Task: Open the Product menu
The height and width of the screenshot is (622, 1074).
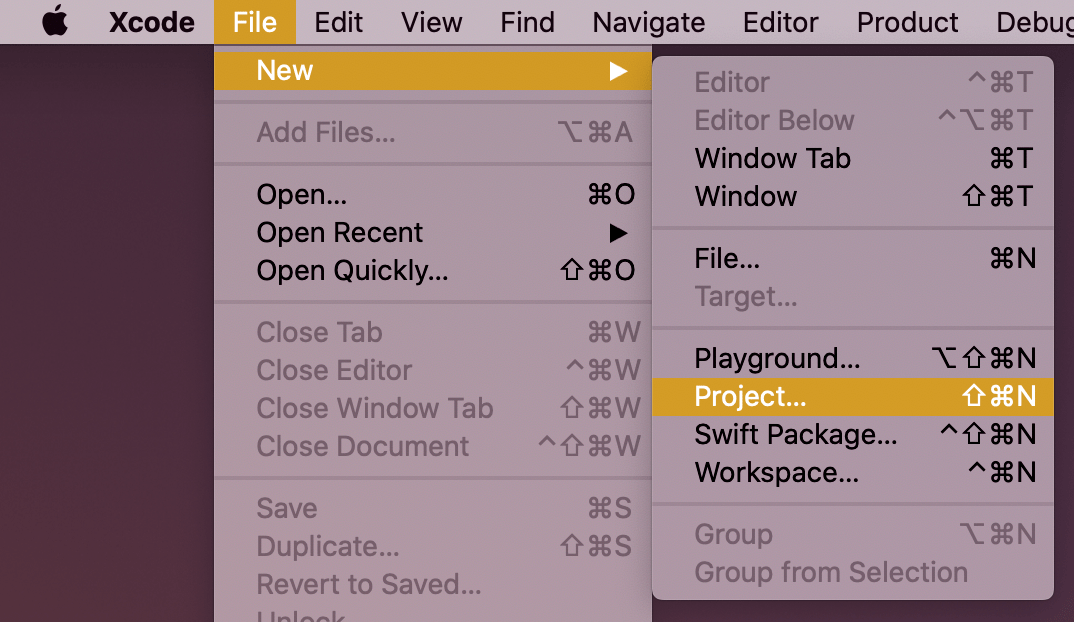Action: 907,22
